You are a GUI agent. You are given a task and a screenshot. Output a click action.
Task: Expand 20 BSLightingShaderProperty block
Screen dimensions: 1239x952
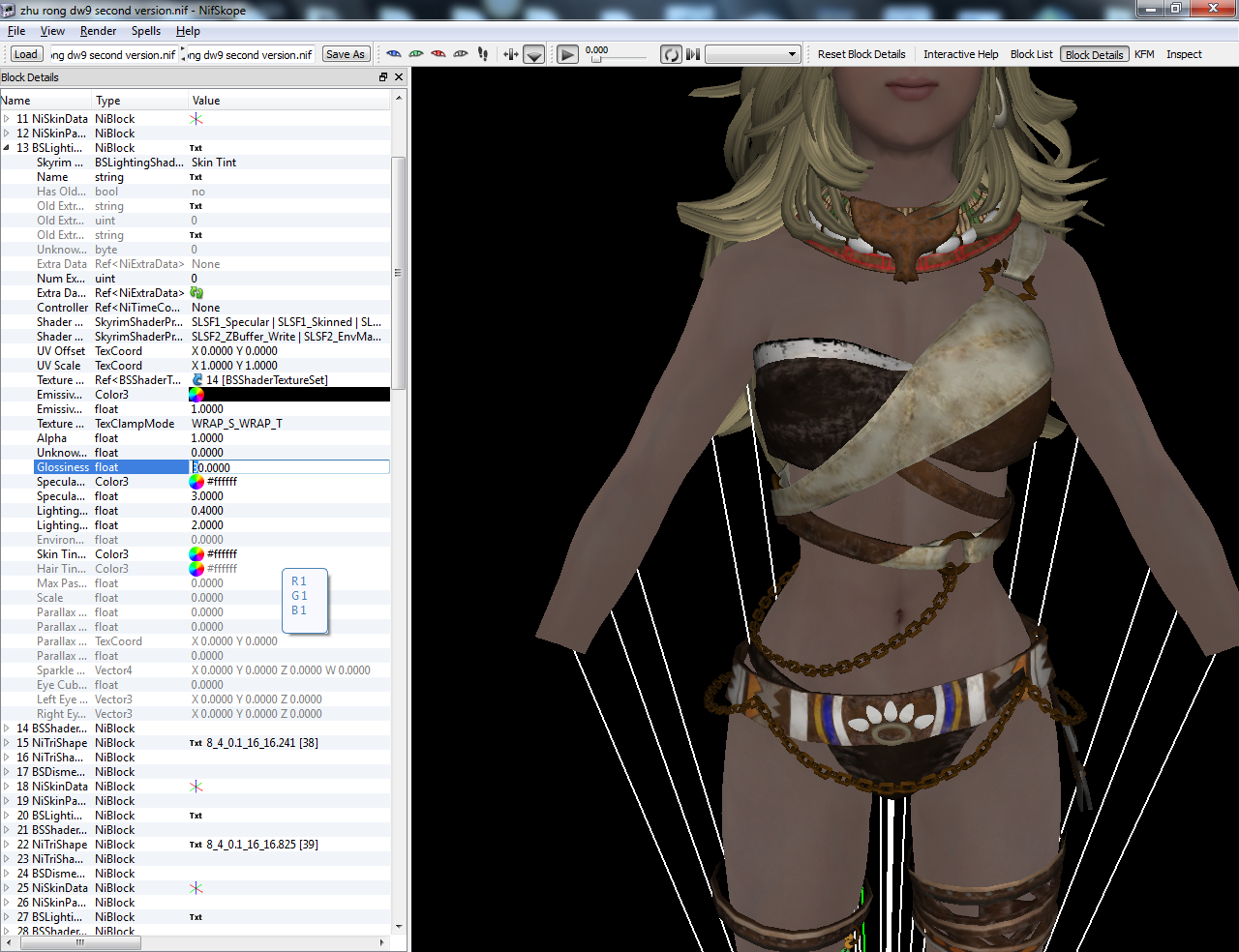(7, 816)
